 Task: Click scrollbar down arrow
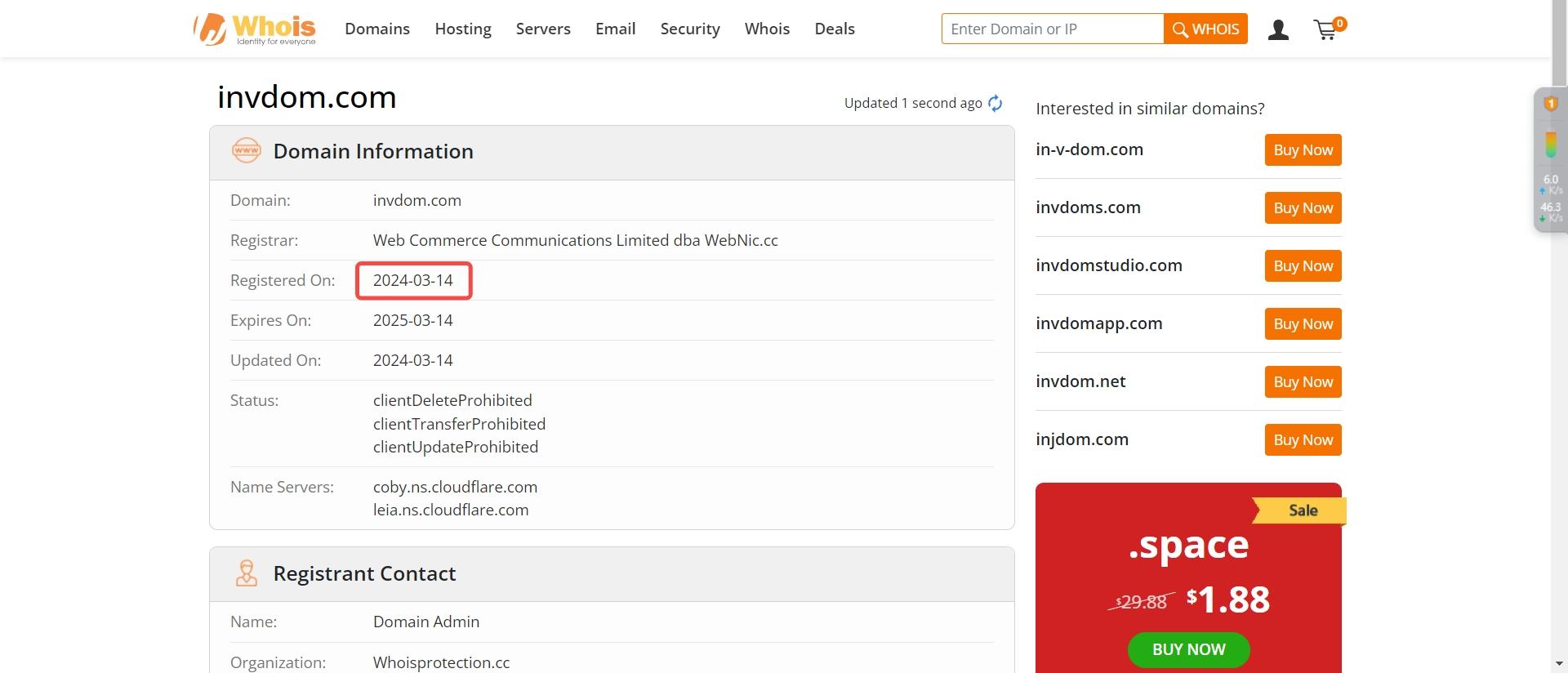tap(1559, 664)
